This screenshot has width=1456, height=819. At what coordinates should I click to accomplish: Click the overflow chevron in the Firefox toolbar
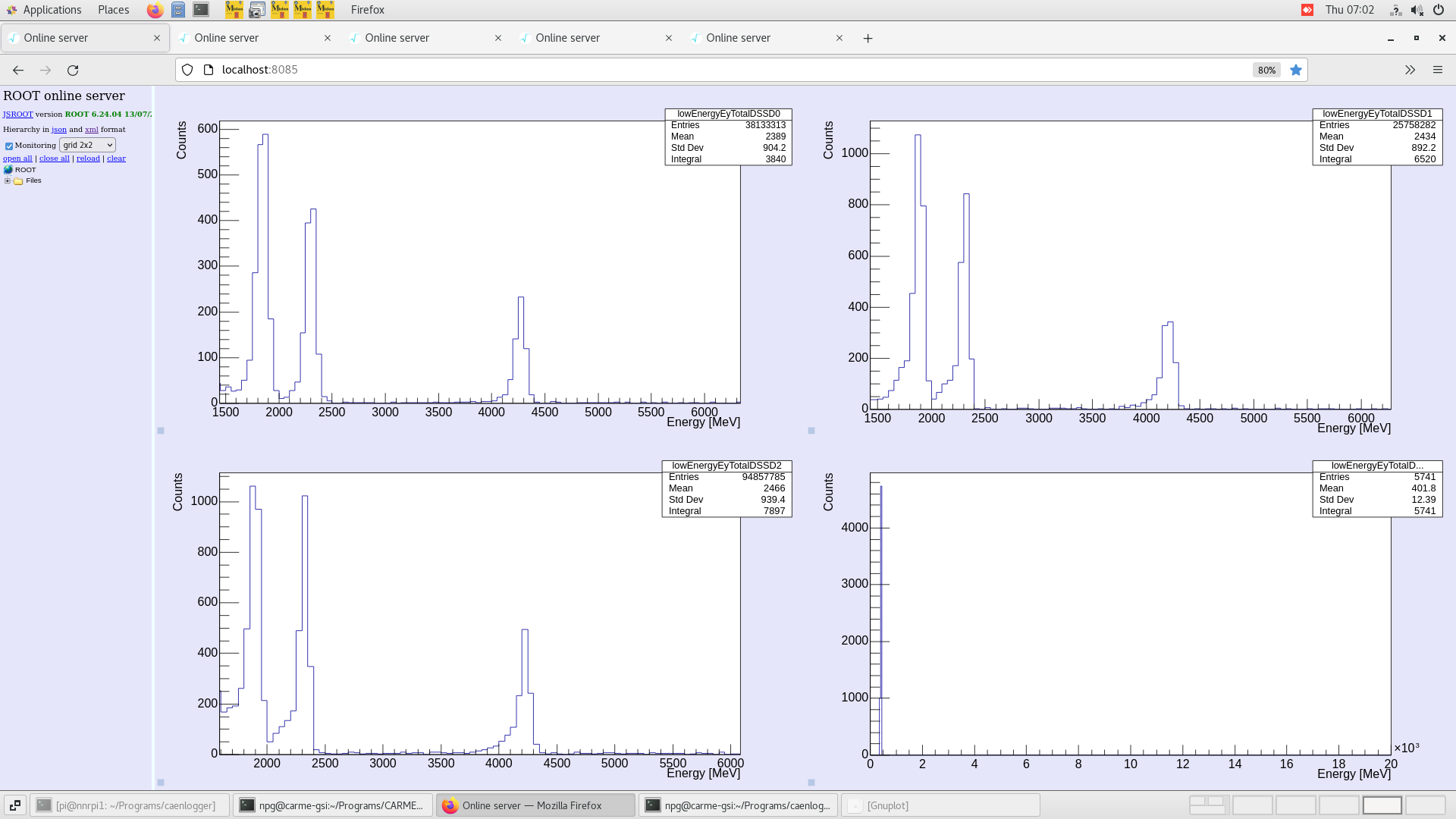[x=1410, y=70]
